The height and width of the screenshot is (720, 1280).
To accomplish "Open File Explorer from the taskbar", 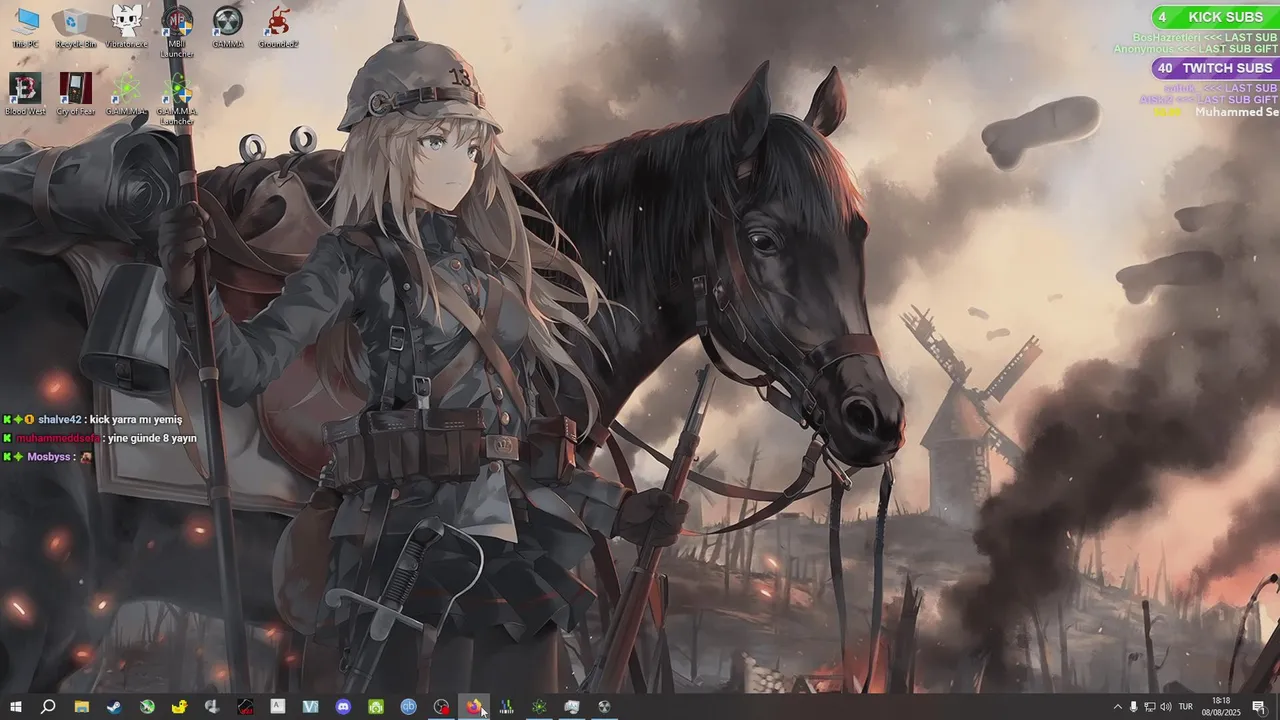I will [81, 707].
